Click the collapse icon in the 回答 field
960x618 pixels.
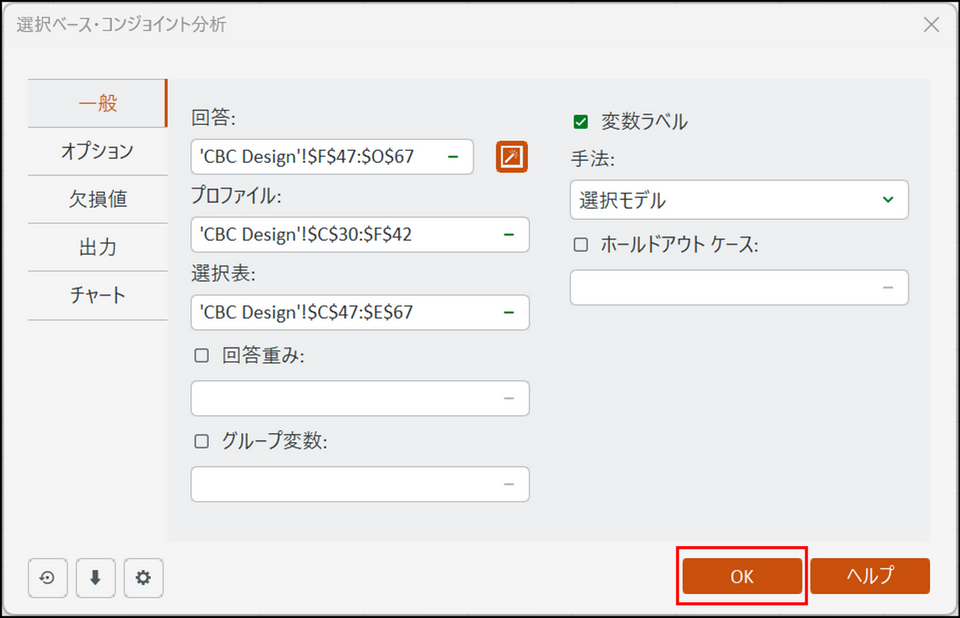pyautogui.click(x=453, y=156)
